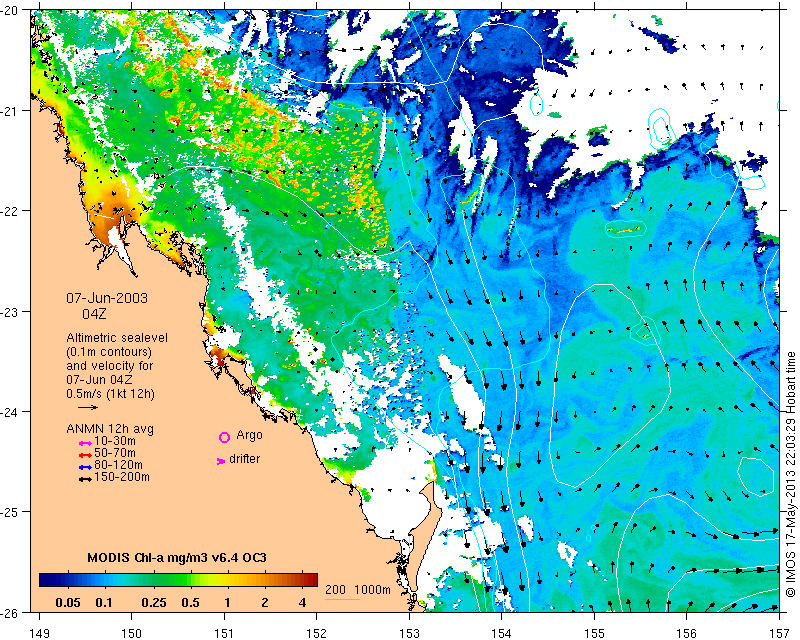
Task: Click the blue 80-120m ANMN arrow
Action: (x=85, y=467)
